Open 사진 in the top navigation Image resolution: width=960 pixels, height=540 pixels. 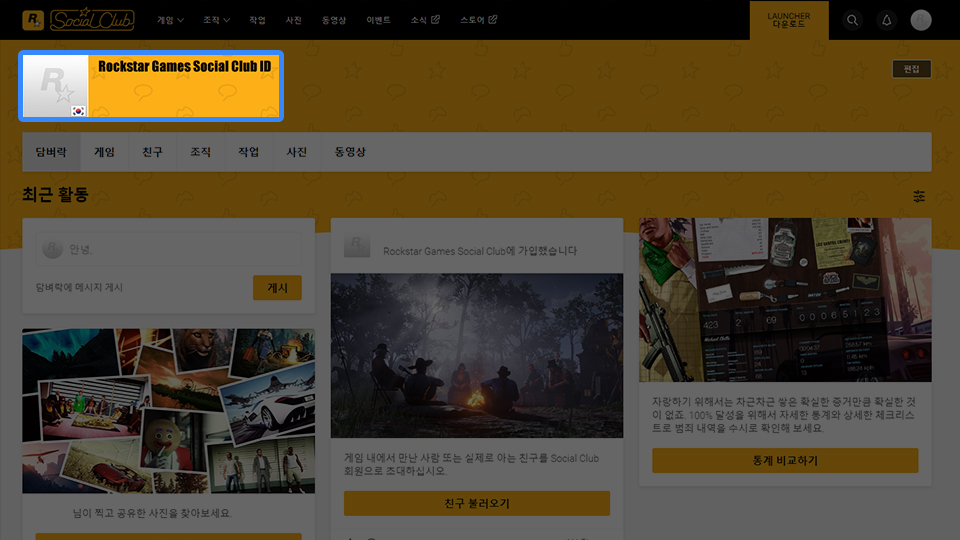click(x=293, y=20)
